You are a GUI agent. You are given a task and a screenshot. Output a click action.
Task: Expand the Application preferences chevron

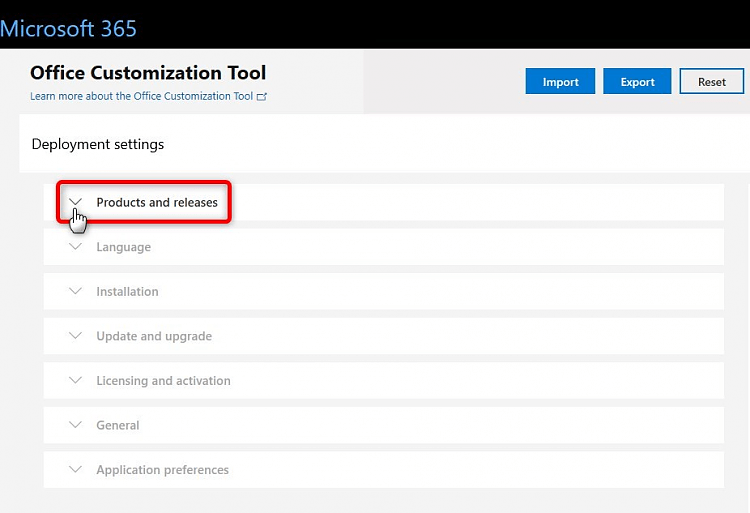point(76,469)
